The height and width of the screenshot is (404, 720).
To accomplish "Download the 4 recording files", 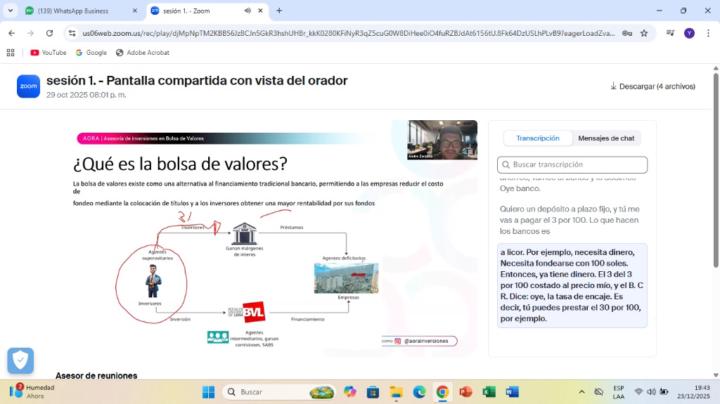I will 652,86.
